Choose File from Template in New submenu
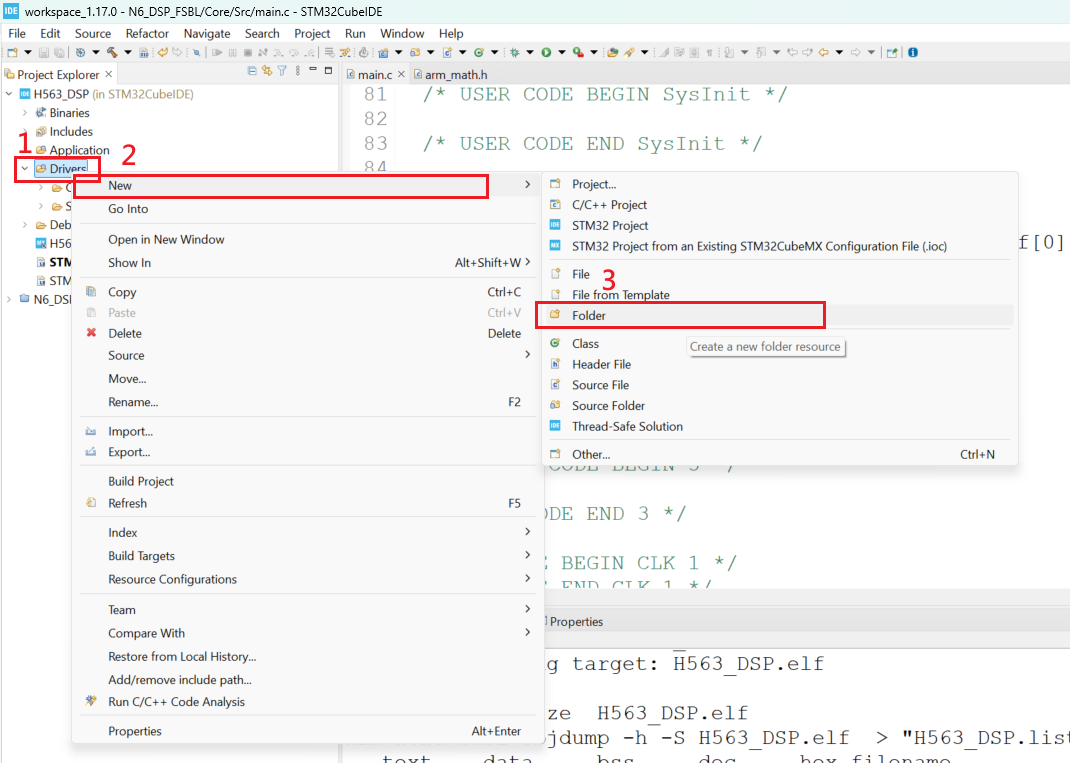This screenshot has width=1070, height=763. click(779, 295)
